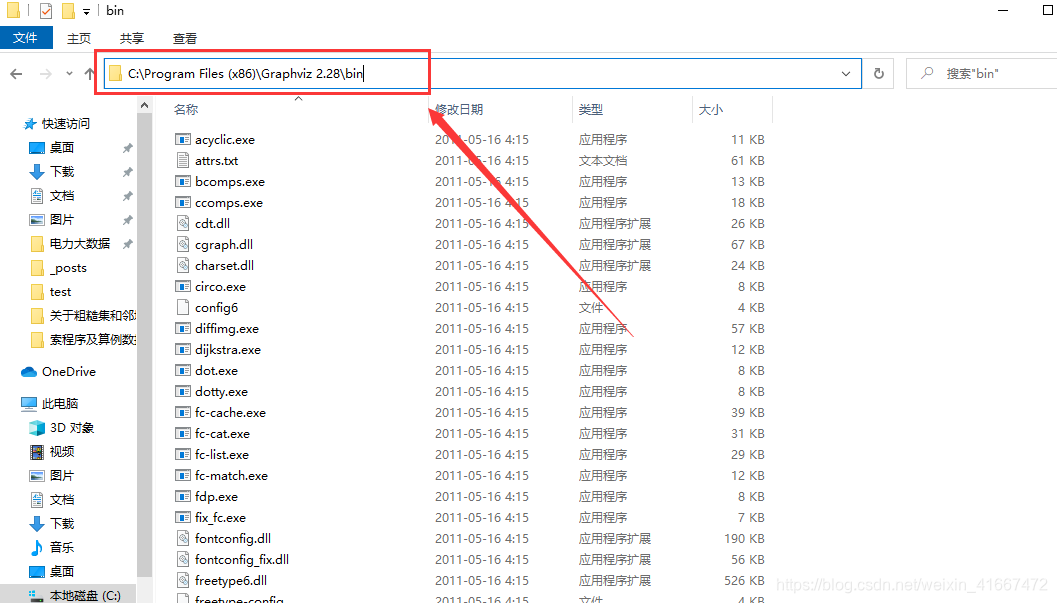Go back with the left arrow button
The height and width of the screenshot is (603, 1057).
[x=16, y=73]
